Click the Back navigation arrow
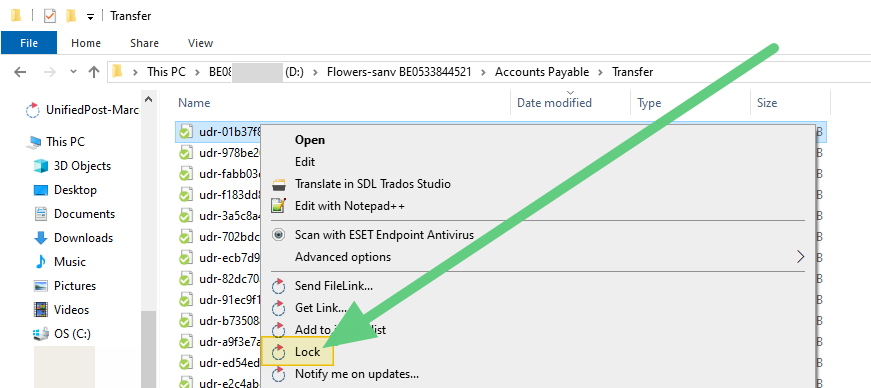 (x=20, y=72)
